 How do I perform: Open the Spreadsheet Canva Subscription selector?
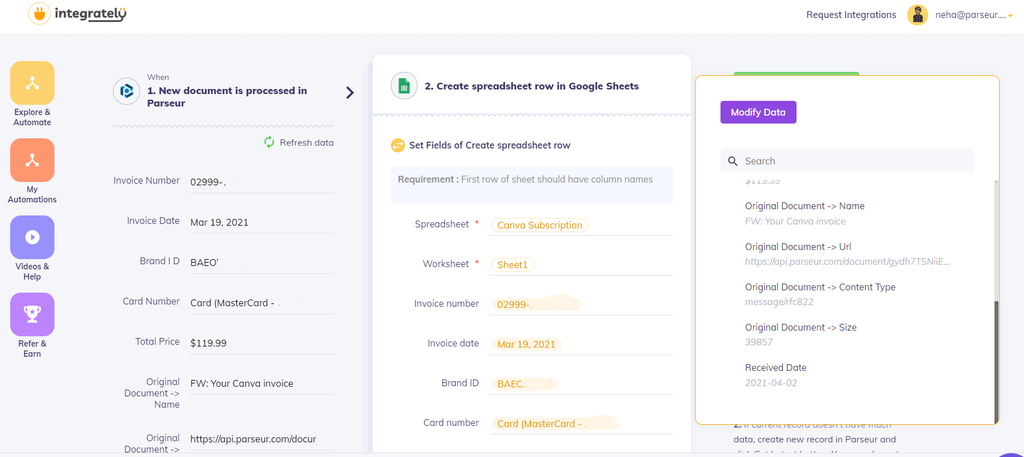pos(540,225)
